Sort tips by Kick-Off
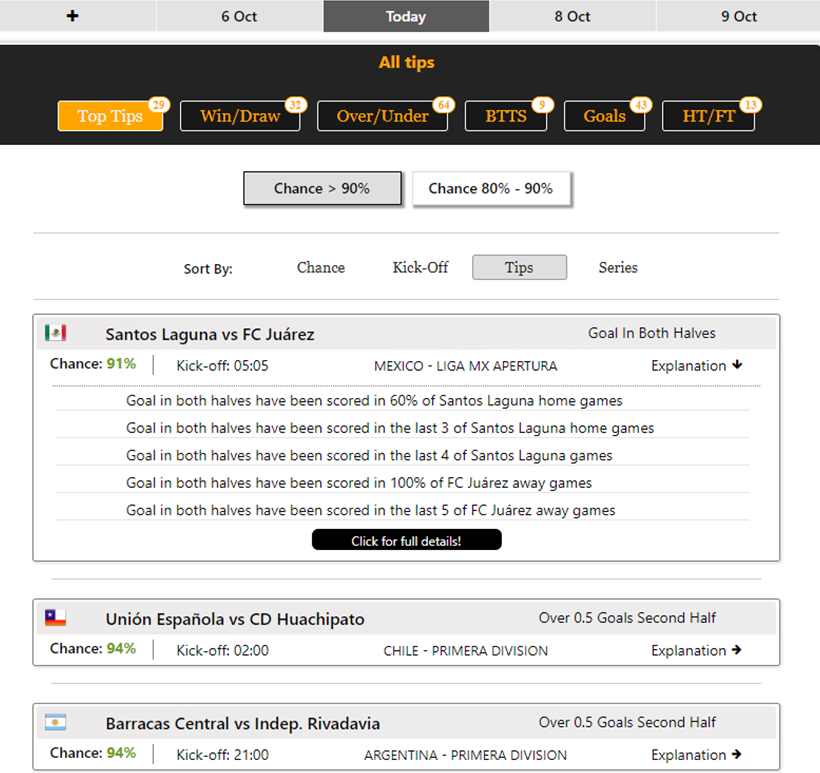The image size is (820, 773). [420, 268]
